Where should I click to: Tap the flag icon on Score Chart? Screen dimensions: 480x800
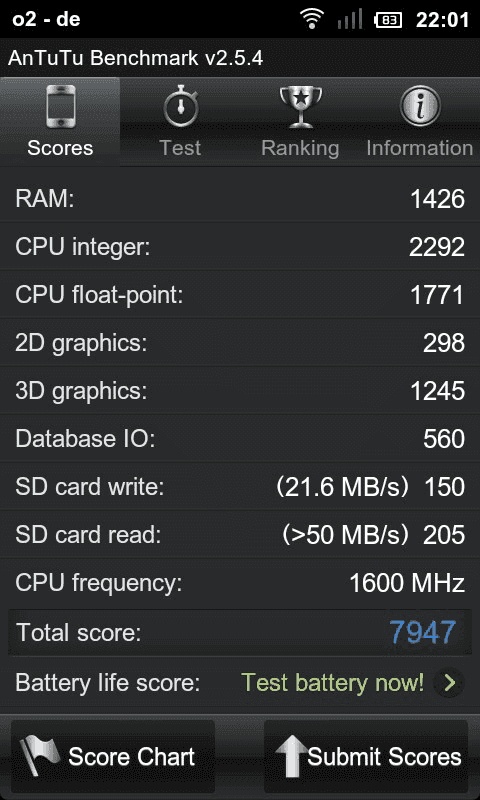point(40,756)
